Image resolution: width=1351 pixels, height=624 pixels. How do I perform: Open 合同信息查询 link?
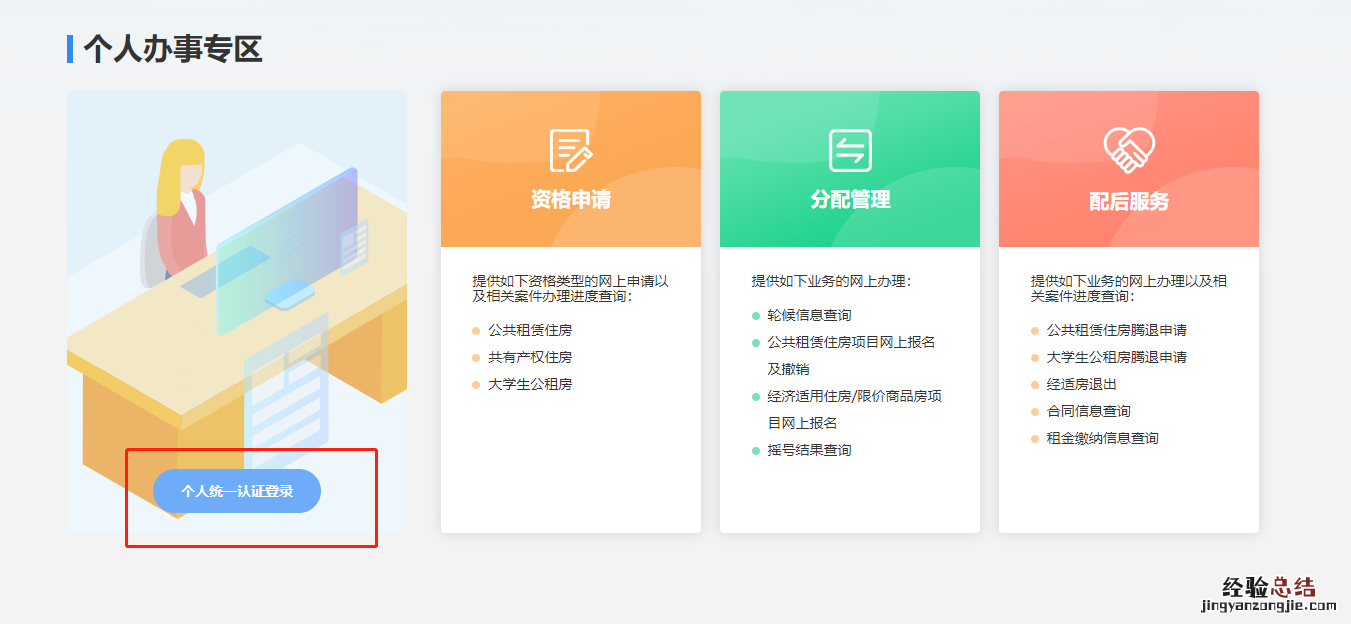pos(1088,411)
